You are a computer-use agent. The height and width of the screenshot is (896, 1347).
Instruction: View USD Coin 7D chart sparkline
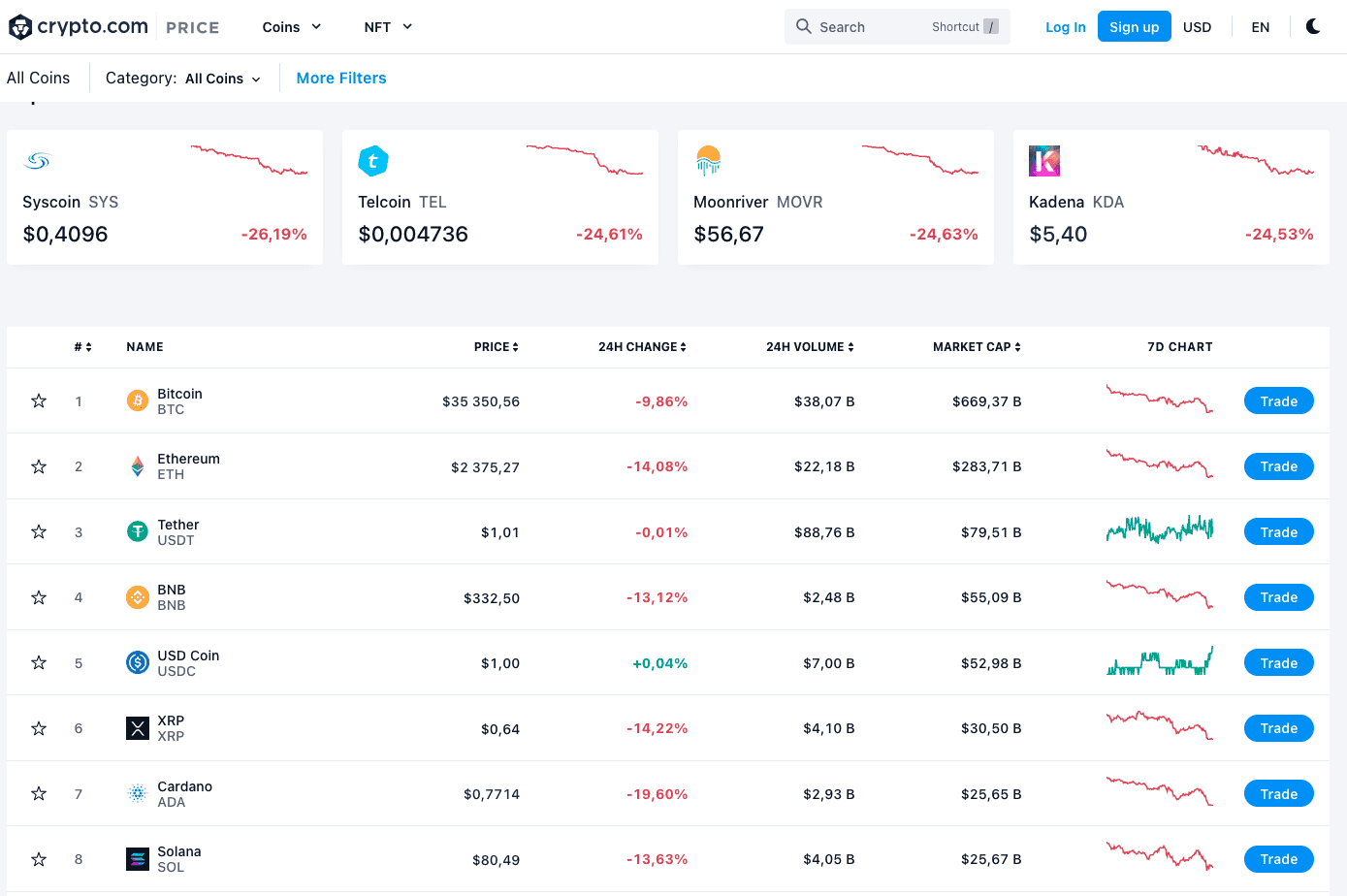pyautogui.click(x=1160, y=661)
